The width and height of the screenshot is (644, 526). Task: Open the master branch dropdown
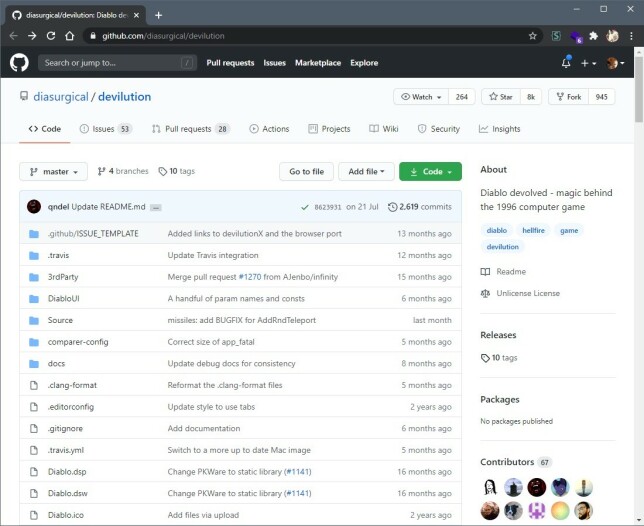[x=53, y=172]
